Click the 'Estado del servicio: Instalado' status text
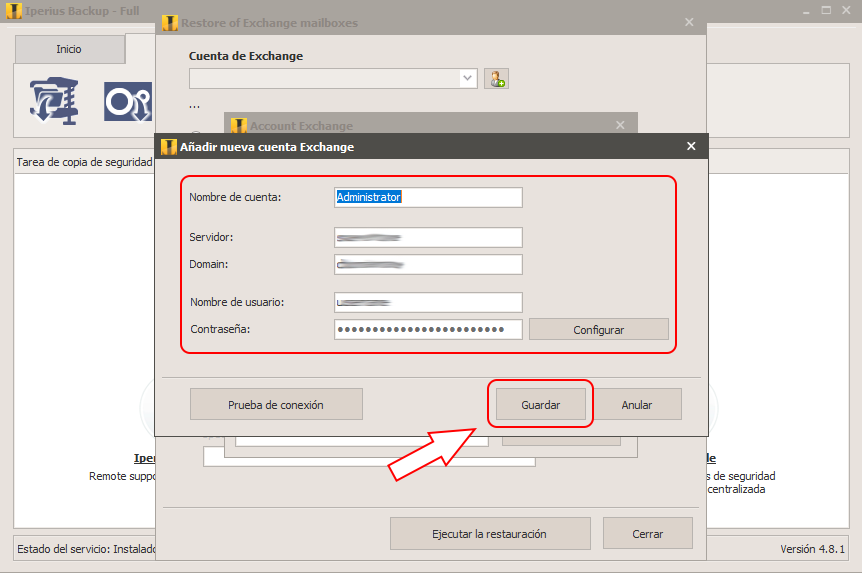862x573 pixels. (86, 549)
